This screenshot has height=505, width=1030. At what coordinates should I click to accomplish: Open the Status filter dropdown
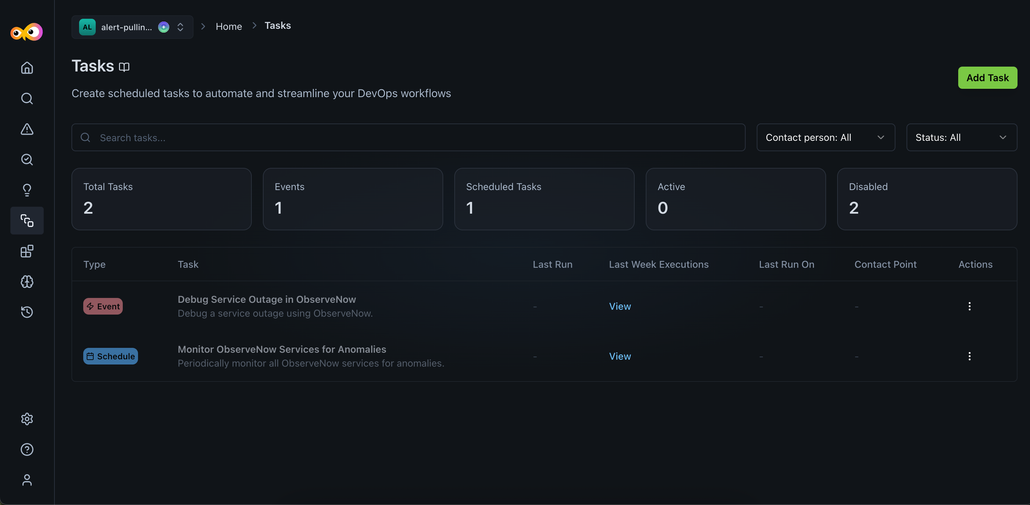pyautogui.click(x=962, y=137)
